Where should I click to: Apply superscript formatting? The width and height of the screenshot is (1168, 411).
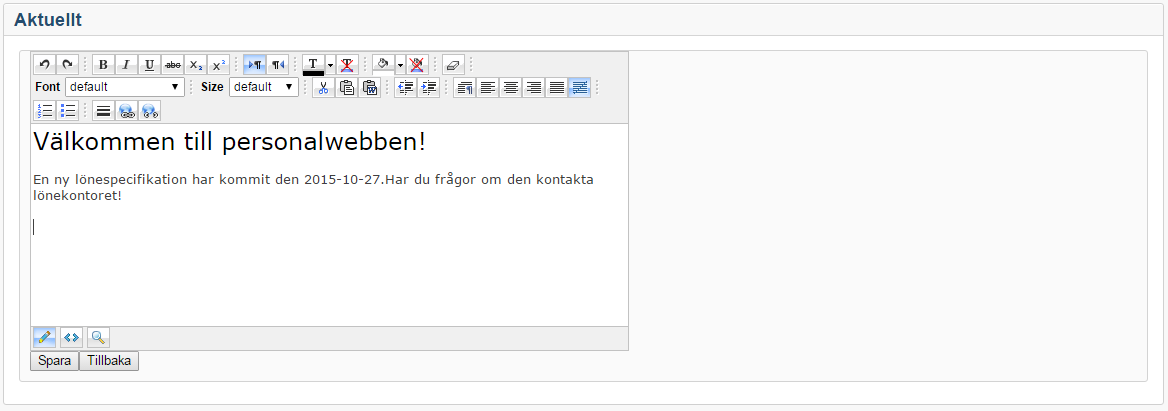point(219,64)
